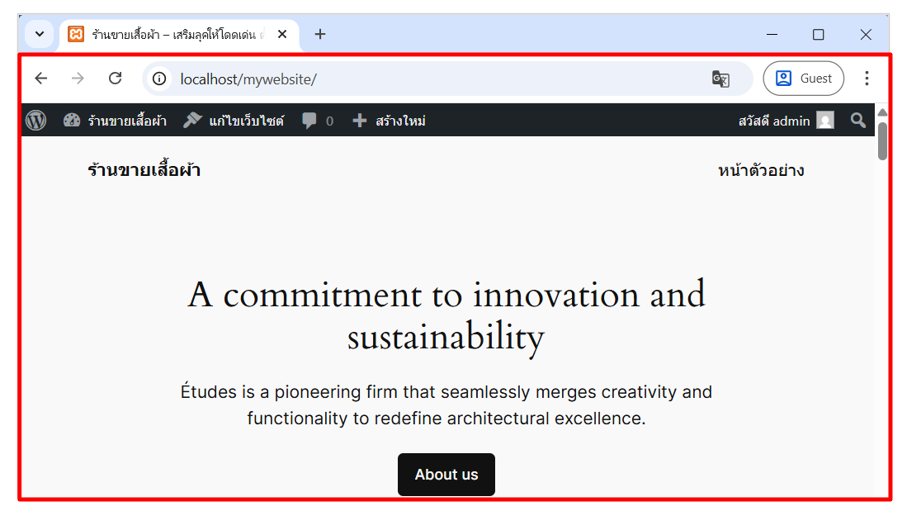The image size is (911, 517).
Task: Click the address bar showing localhost/mywebsite/
Action: point(430,79)
